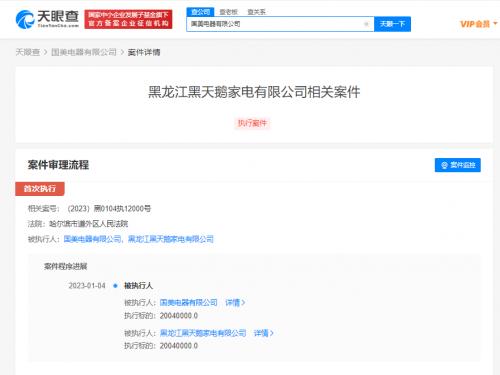Select the 查公司 search tab
The width and height of the screenshot is (500, 375).
pos(200,12)
